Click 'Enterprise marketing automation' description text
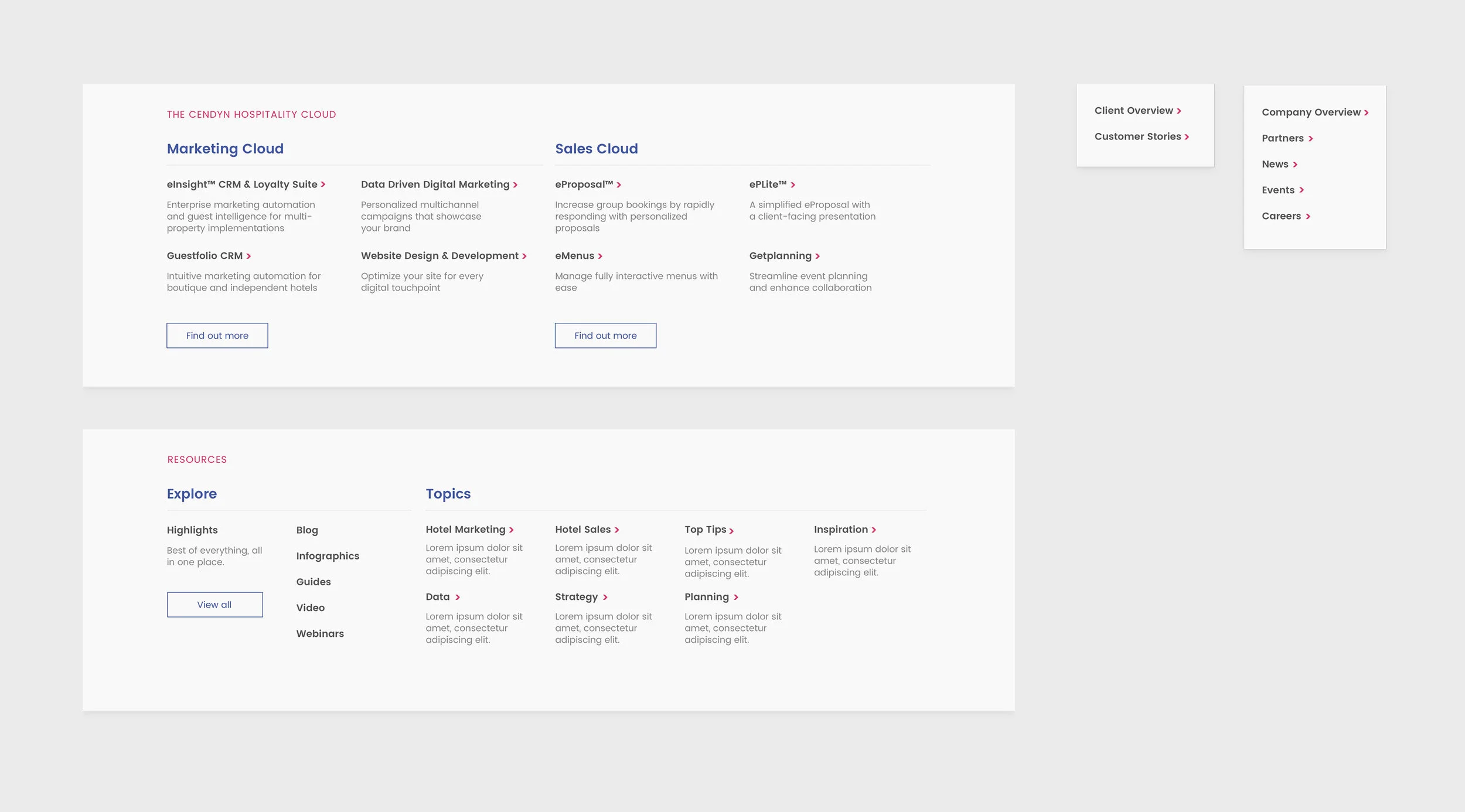Viewport: 1465px width, 812px height. 241,216
